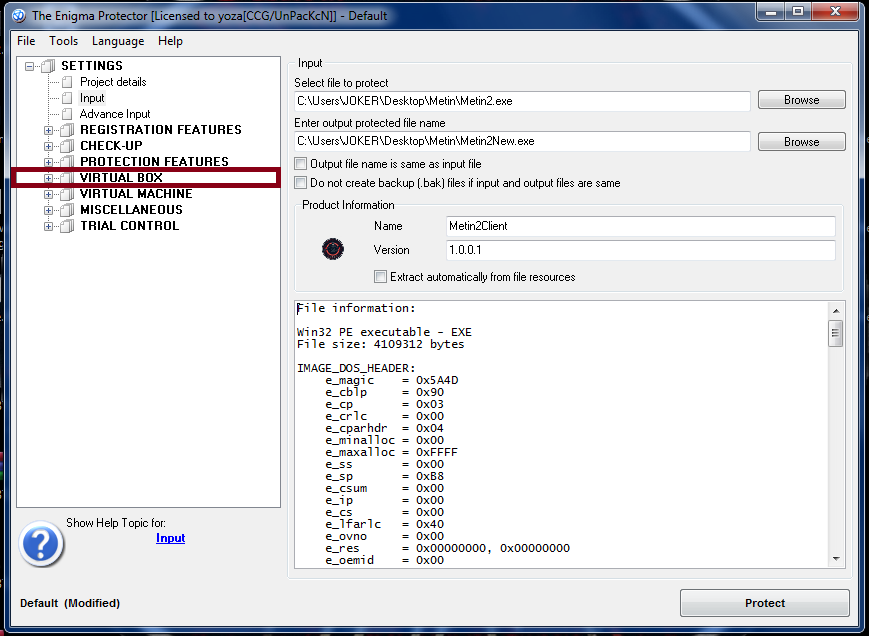Open the Language menu
Viewport: 869px width, 636px height.
pos(118,41)
